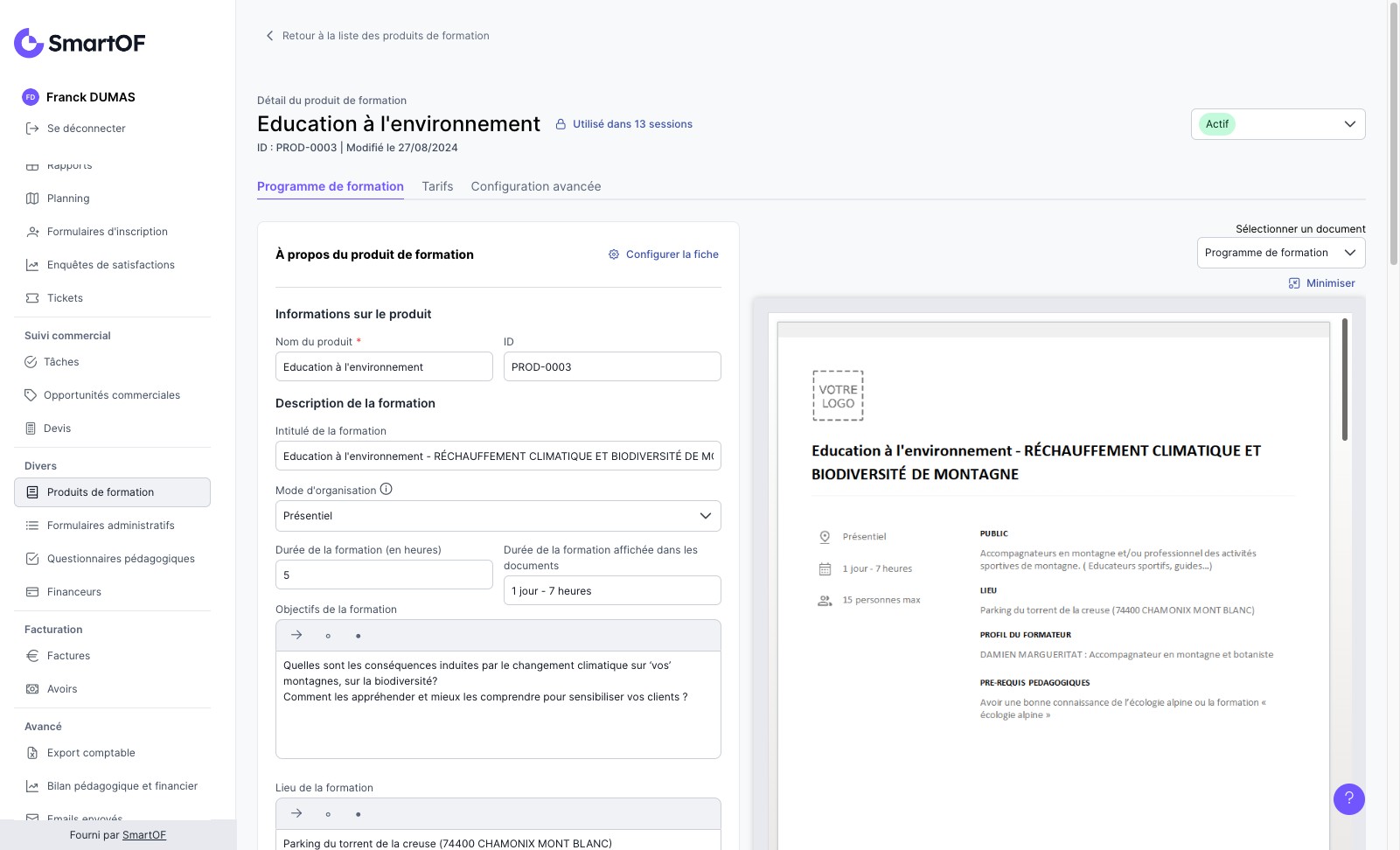Click the info icon beside Mode d'organisation
This screenshot has height=850, width=1400.
click(387, 490)
